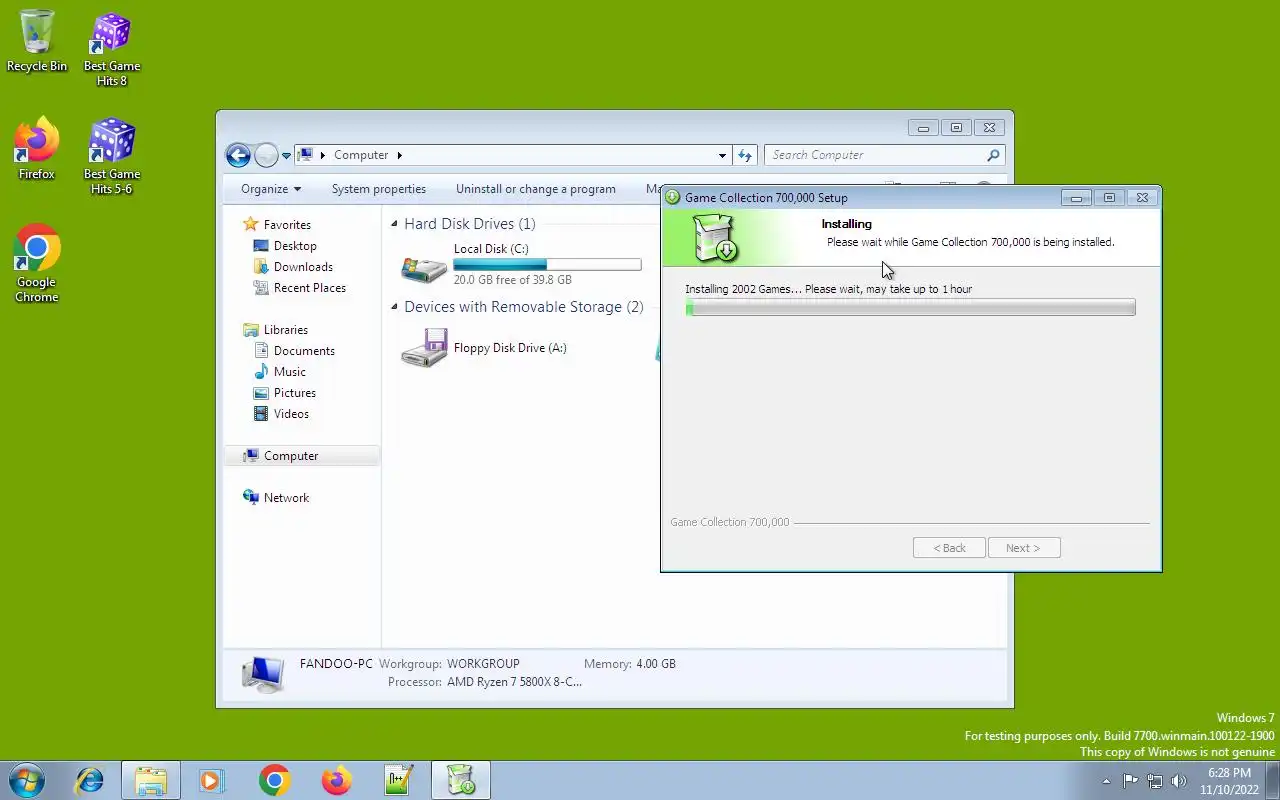Image resolution: width=1280 pixels, height=800 pixels.
Task: Click the grayed Next button in setup
Action: pyautogui.click(x=1024, y=548)
